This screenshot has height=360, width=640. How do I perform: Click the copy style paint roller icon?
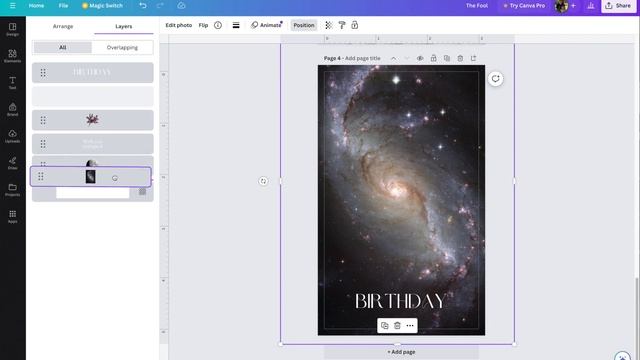tap(342, 25)
